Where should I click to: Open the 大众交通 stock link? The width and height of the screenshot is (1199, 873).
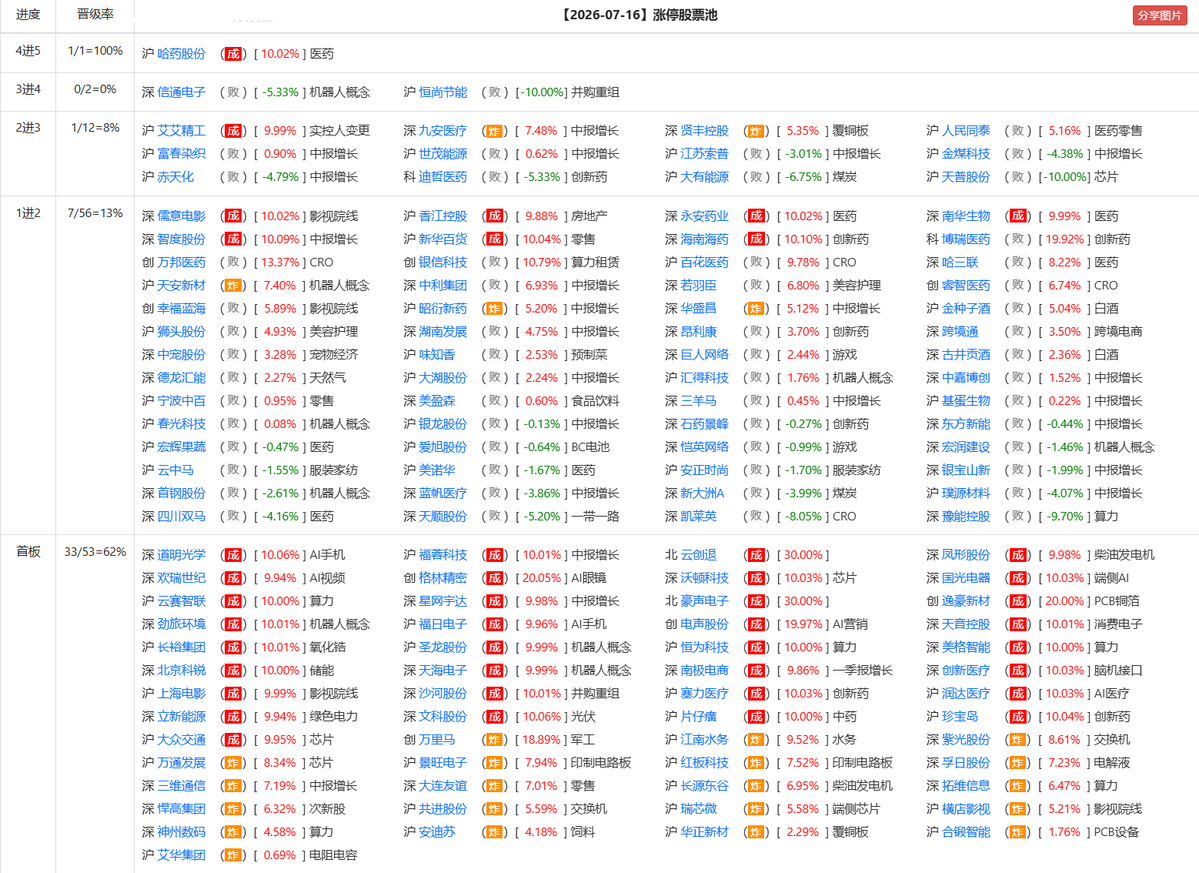(181, 739)
